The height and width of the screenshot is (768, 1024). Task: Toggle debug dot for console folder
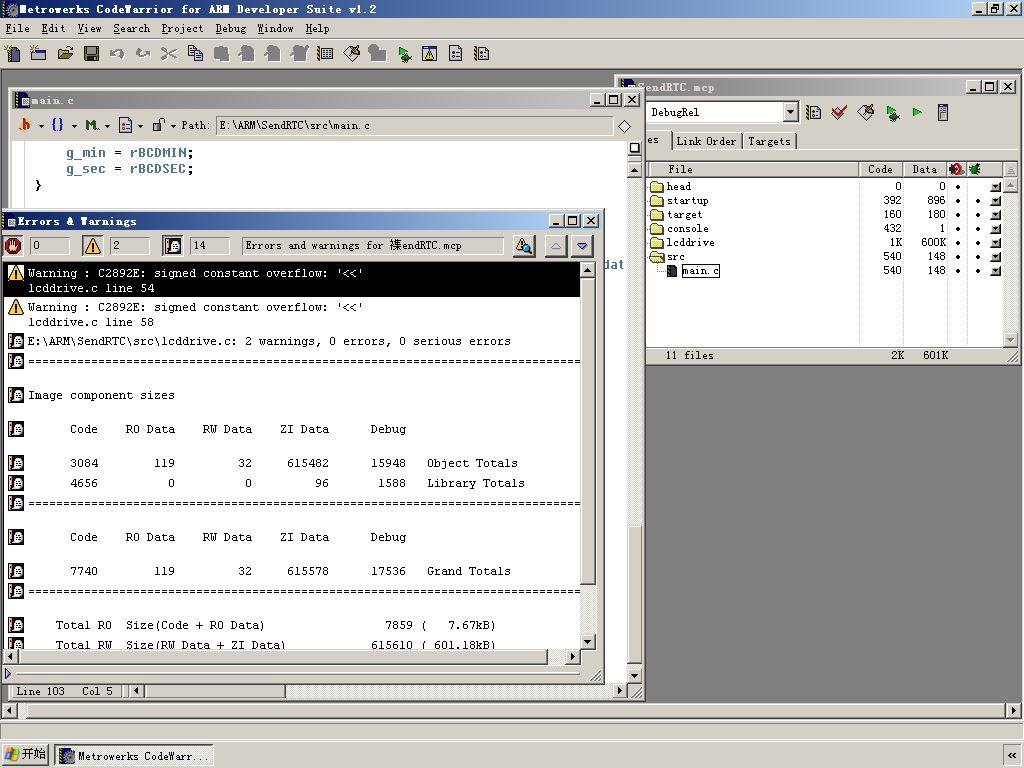[978, 229]
